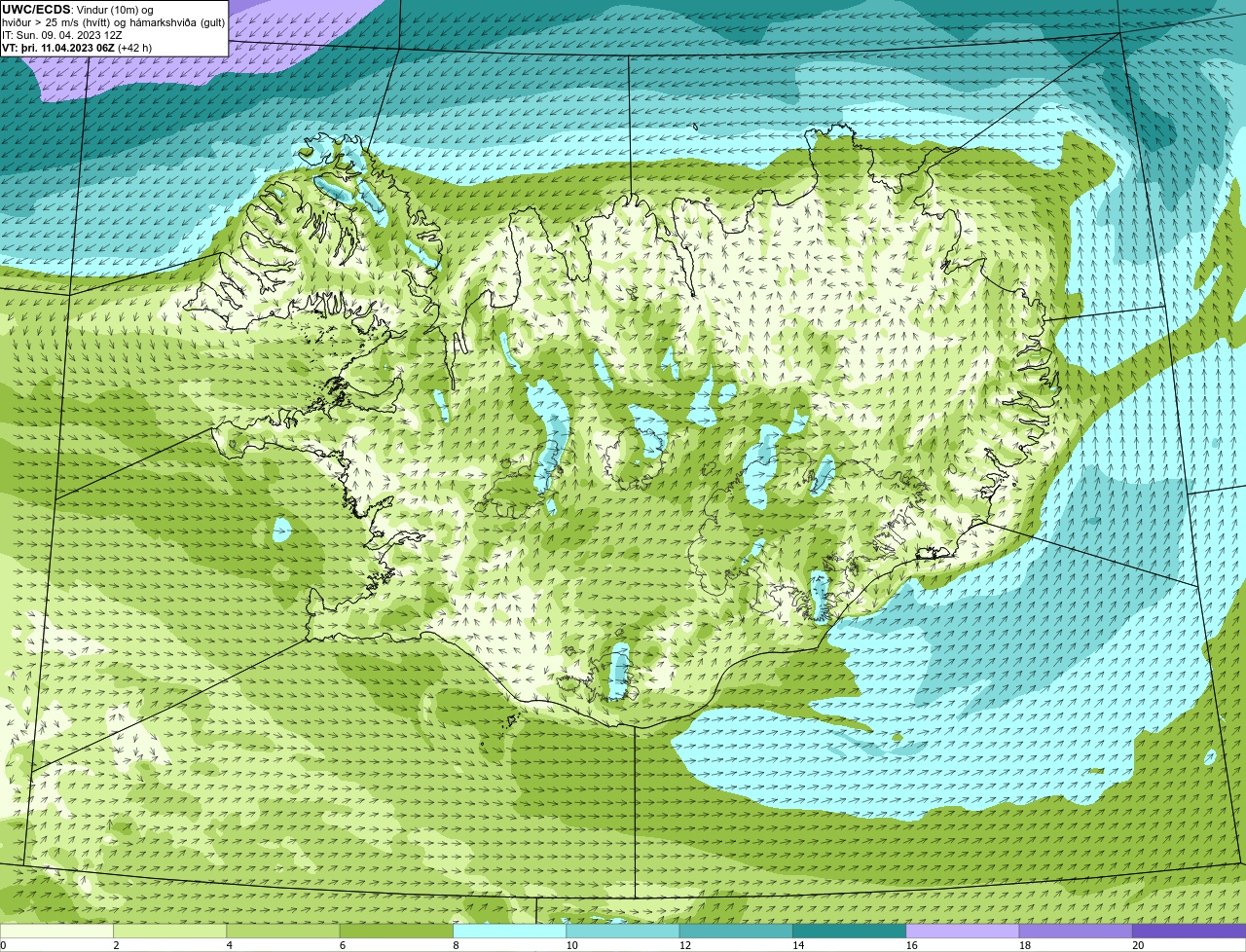The height and width of the screenshot is (952, 1246).
Task: Click the light green 4–6 m/s legend swatch
Action: pyautogui.click(x=283, y=932)
